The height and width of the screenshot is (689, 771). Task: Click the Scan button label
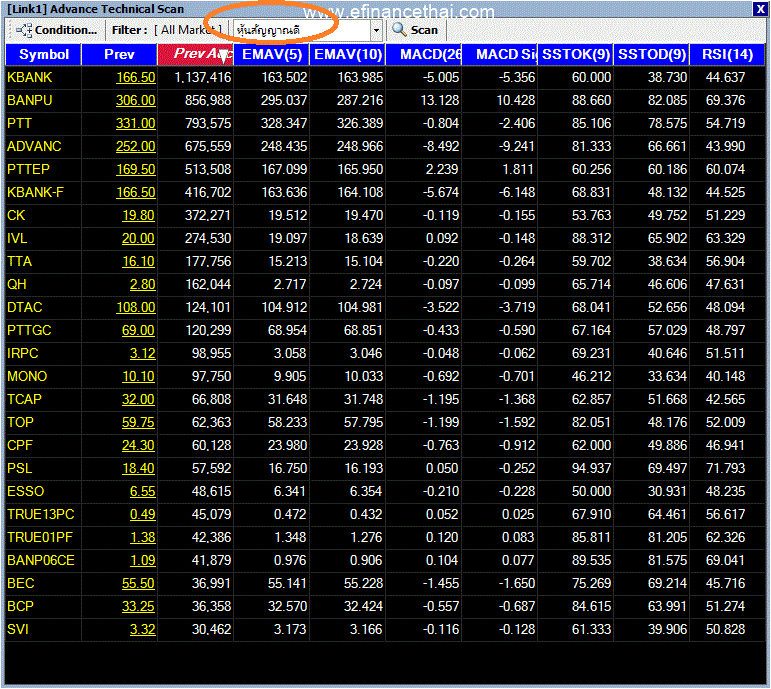pyautogui.click(x=424, y=30)
